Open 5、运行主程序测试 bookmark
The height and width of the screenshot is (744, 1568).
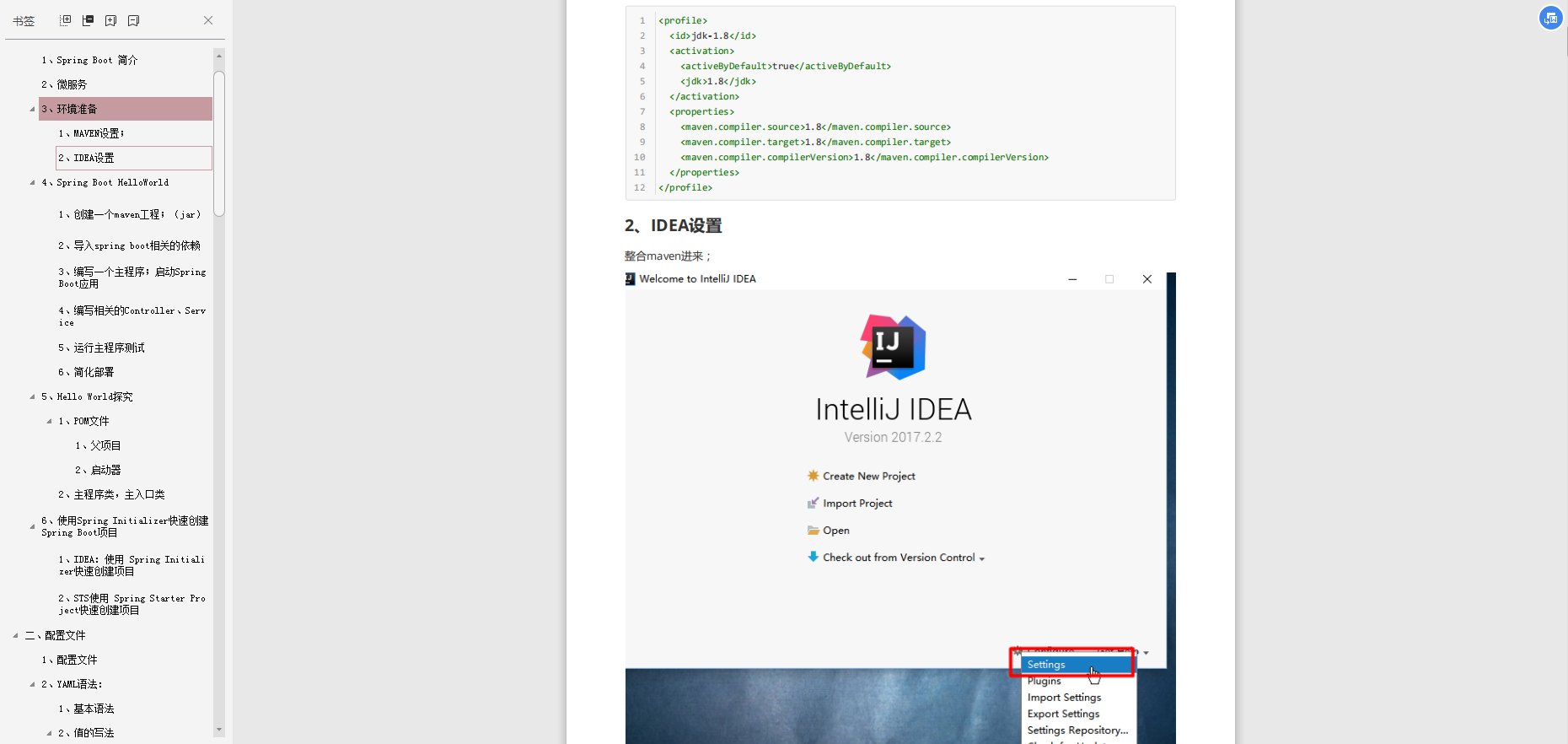click(101, 348)
